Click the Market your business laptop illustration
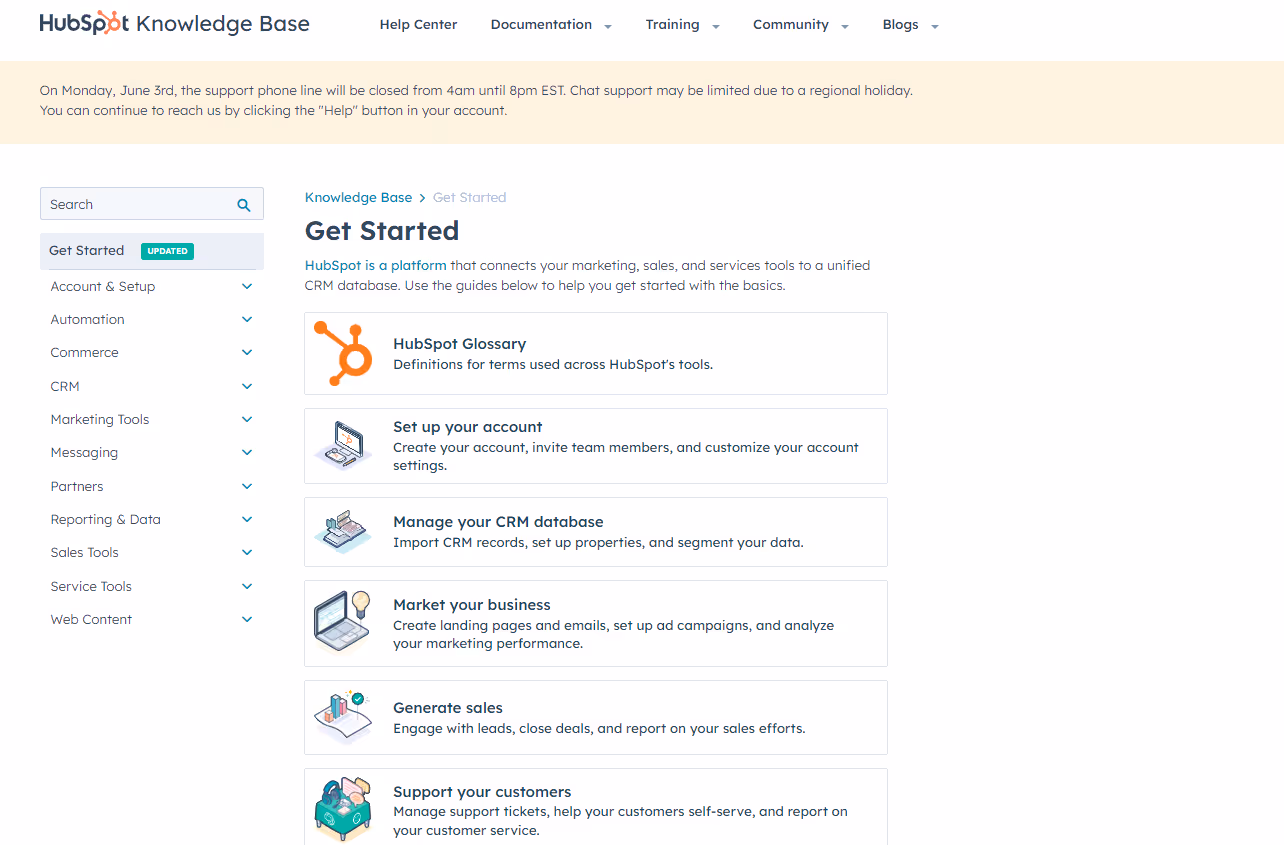1284x845 pixels. 343,622
